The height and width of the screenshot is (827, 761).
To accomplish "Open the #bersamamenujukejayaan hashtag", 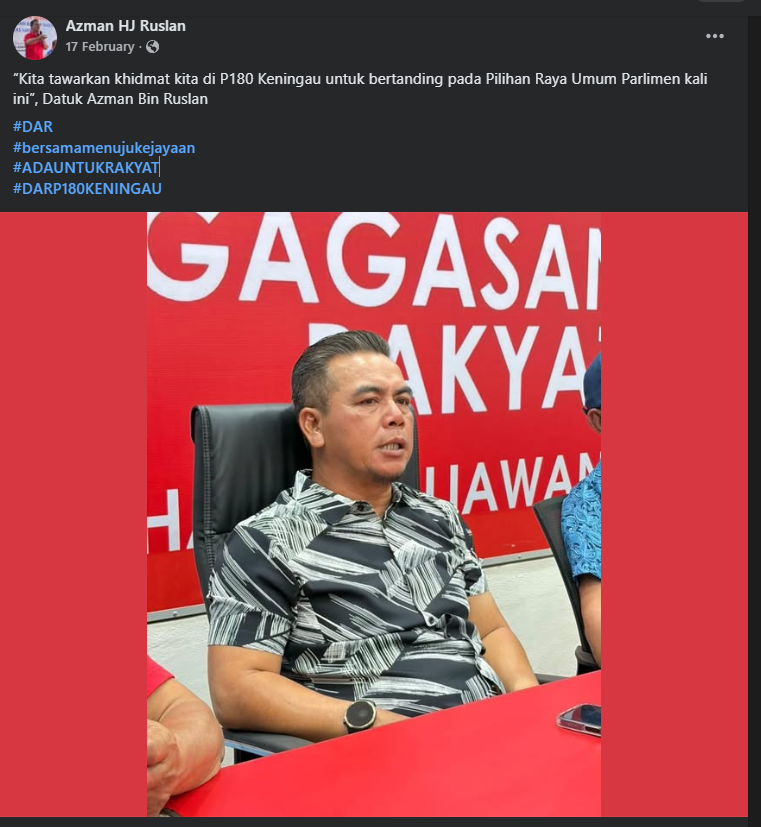I will [104, 148].
